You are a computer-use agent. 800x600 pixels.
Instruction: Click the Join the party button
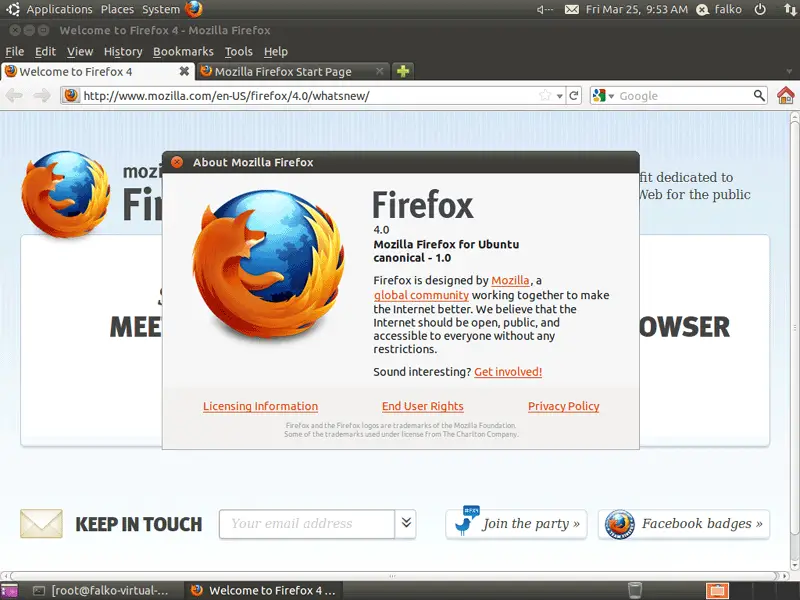[516, 524]
